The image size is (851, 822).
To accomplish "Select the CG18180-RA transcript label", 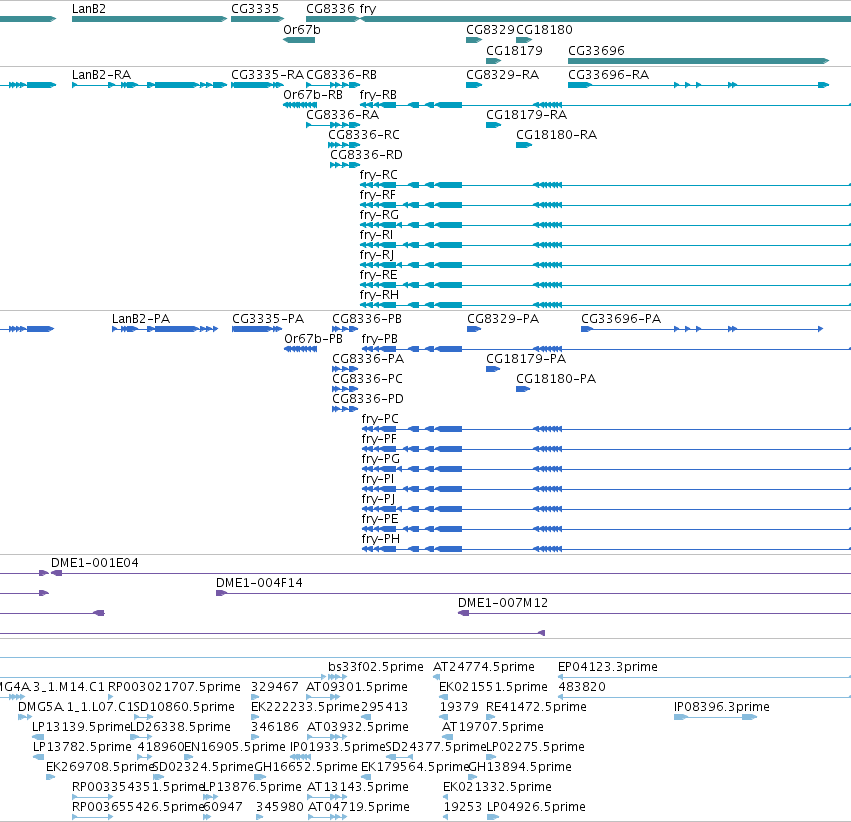I will (x=556, y=135).
